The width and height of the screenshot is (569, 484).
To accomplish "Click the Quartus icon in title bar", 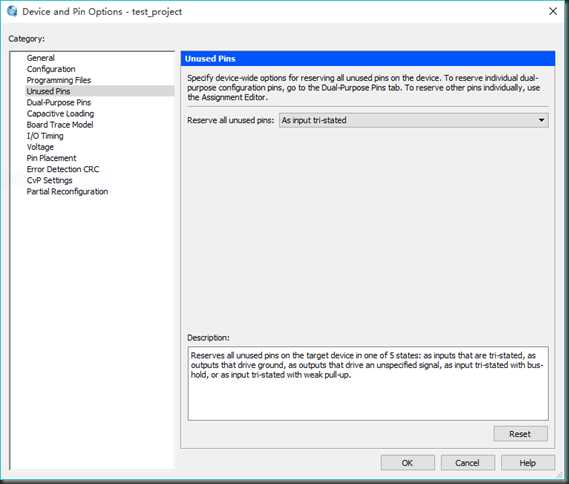I will (12, 11).
